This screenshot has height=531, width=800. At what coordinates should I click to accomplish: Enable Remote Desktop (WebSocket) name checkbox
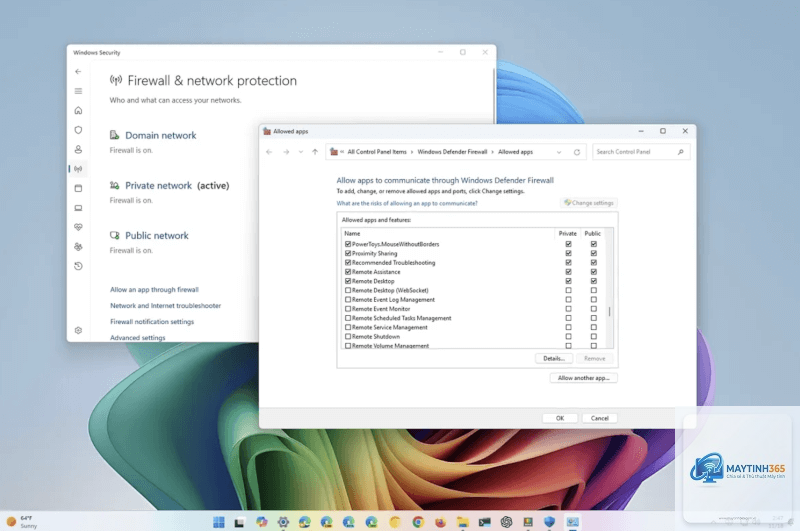[x=348, y=290]
